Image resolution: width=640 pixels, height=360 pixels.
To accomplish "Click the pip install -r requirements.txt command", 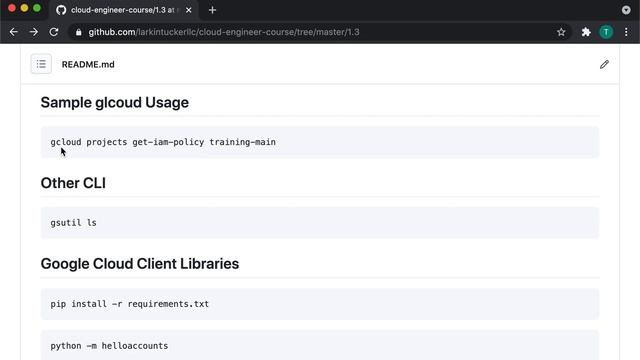I will point(130,304).
